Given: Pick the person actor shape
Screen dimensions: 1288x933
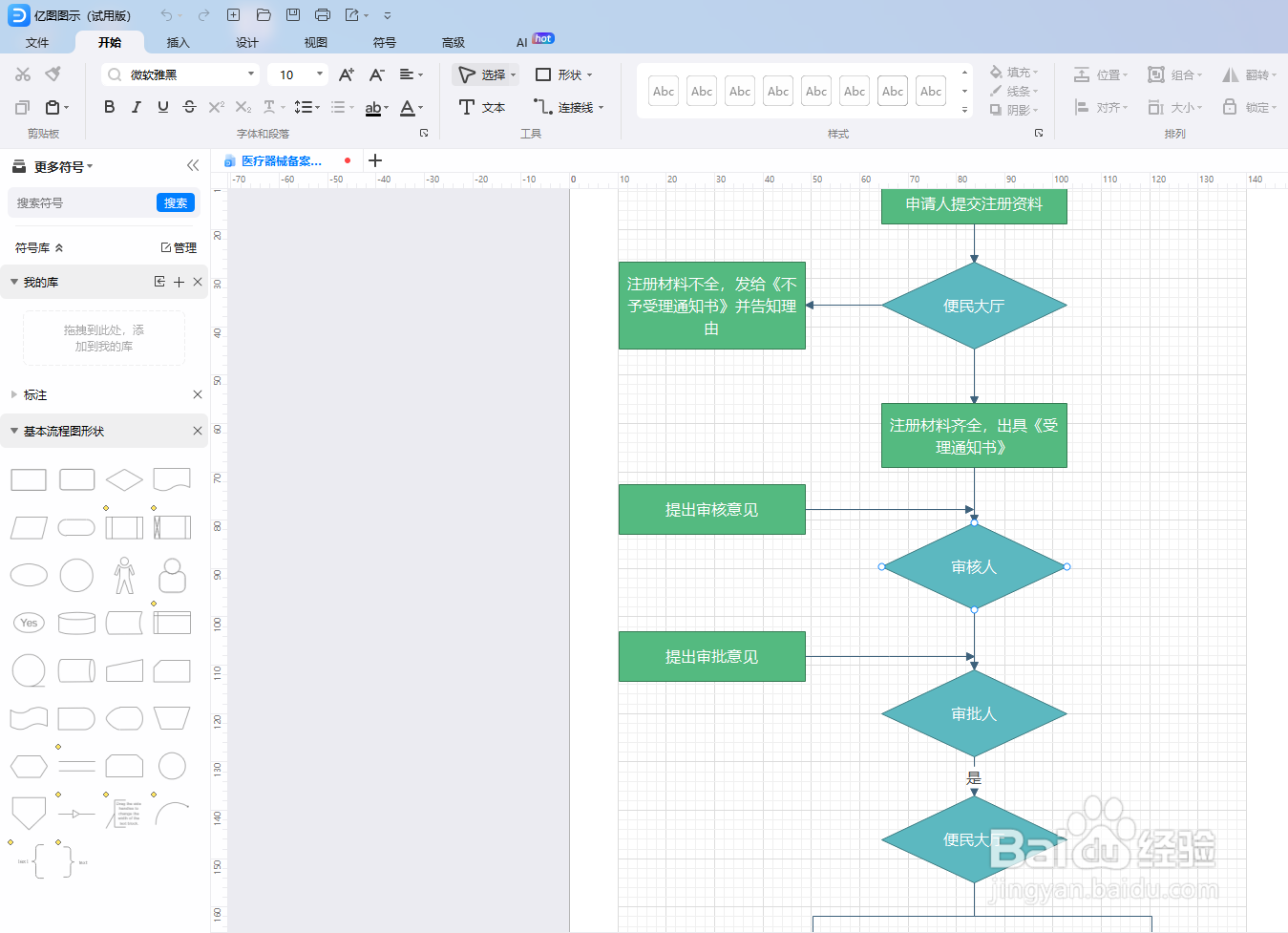Looking at the screenshot, I should click(x=124, y=576).
